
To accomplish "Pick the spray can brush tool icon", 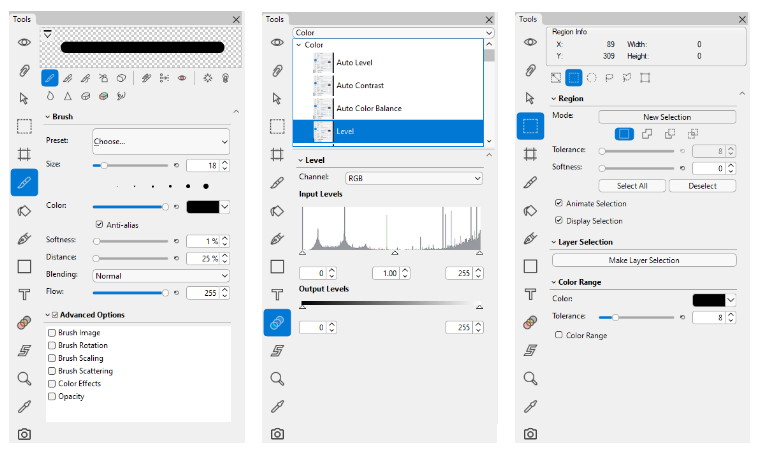I will (x=103, y=78).
